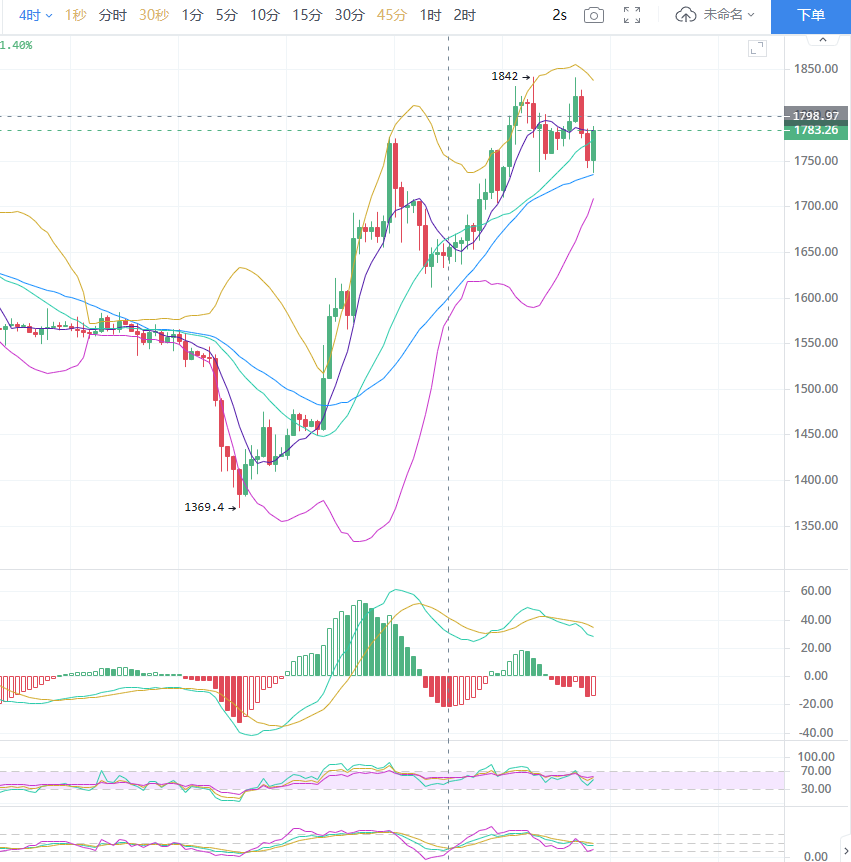This screenshot has width=851, height=862.
Task: Switch chart to 1时 interval
Action: click(x=430, y=15)
